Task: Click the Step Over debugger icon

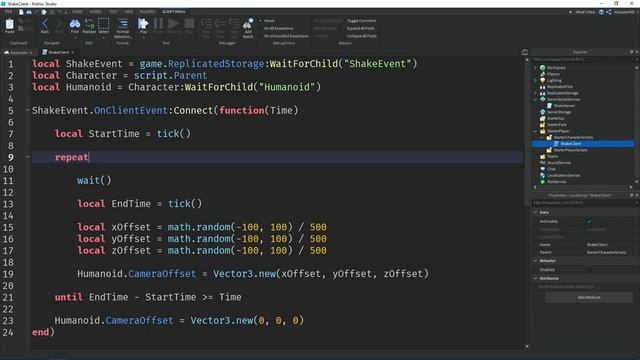Action: [220, 24]
